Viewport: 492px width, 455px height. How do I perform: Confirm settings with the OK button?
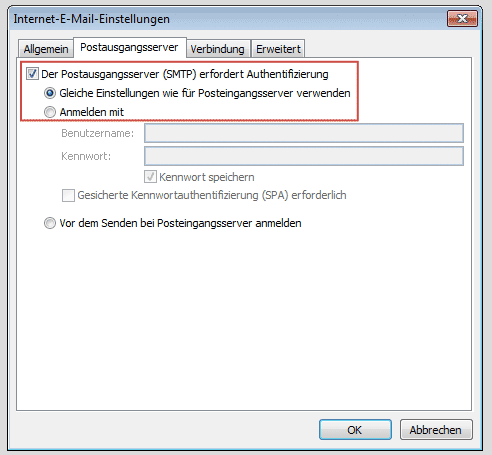[x=355, y=430]
